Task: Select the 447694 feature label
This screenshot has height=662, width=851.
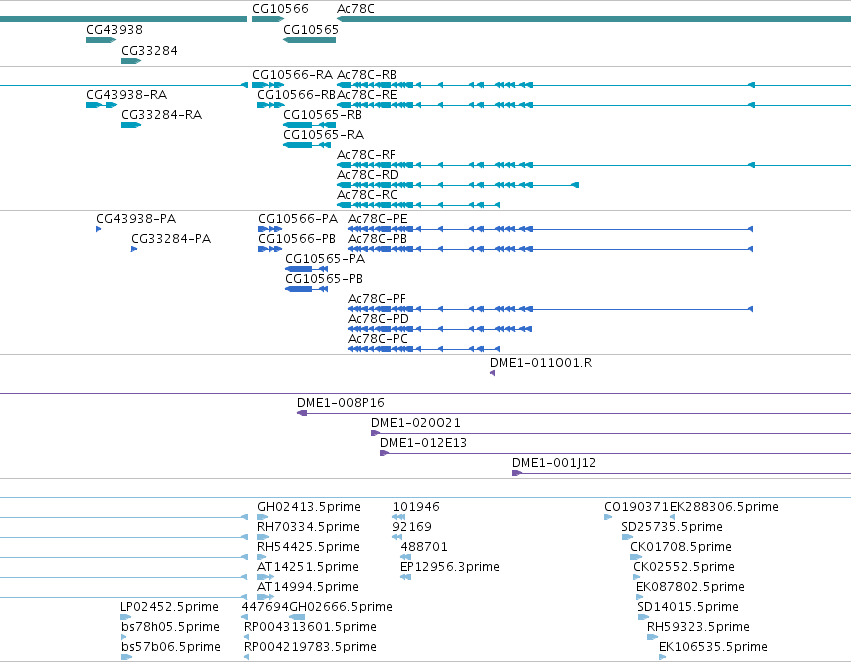Action: coord(265,607)
